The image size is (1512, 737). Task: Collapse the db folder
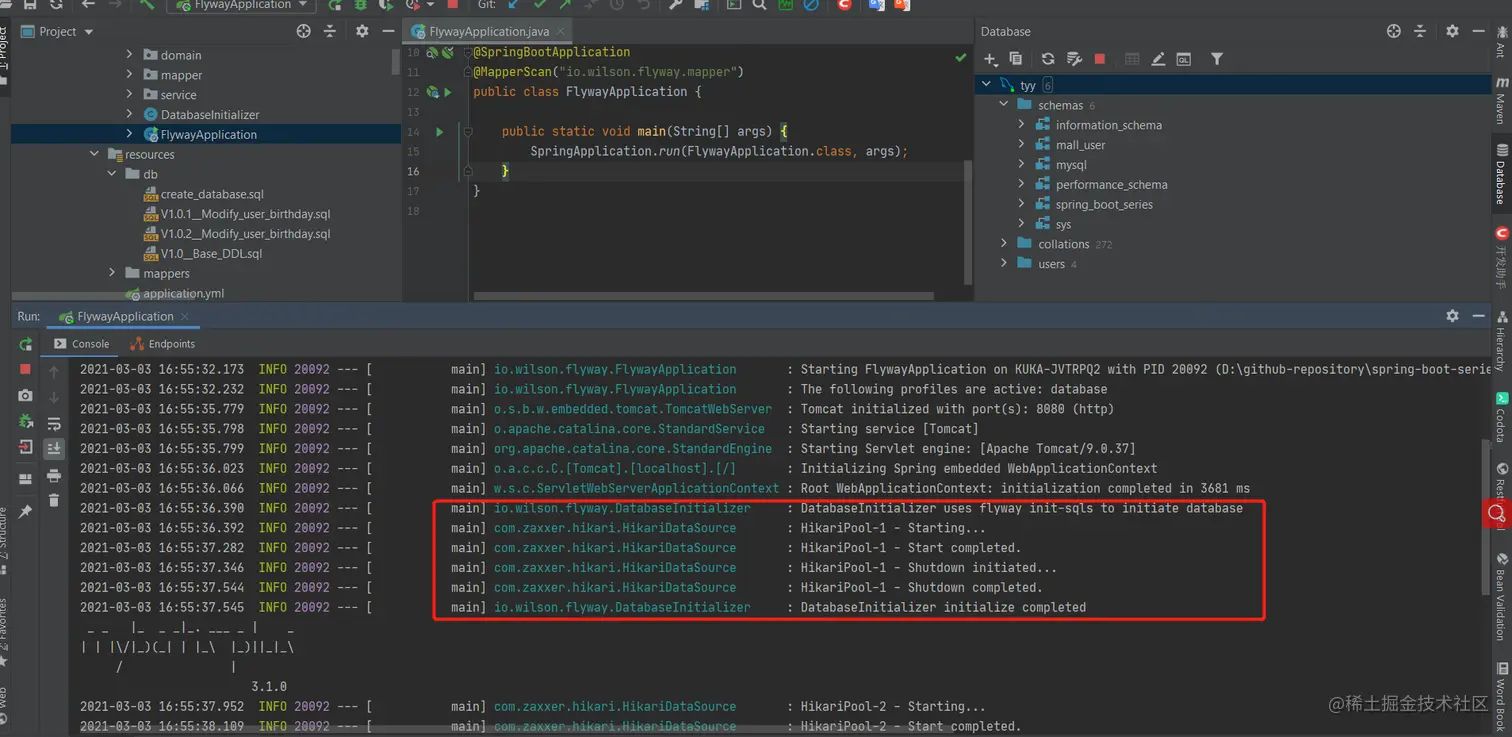pos(112,174)
